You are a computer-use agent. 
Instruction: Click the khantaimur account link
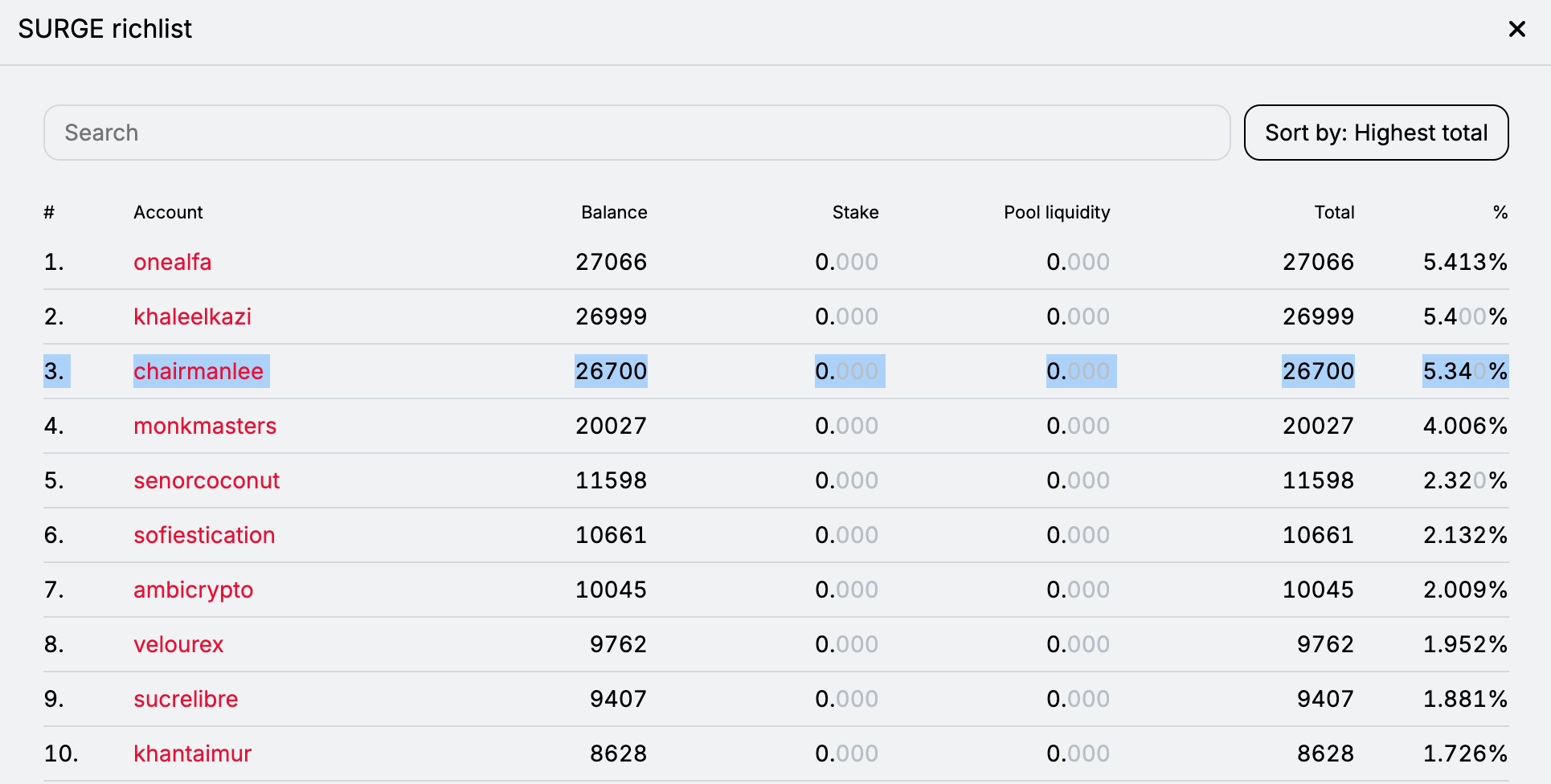point(192,753)
